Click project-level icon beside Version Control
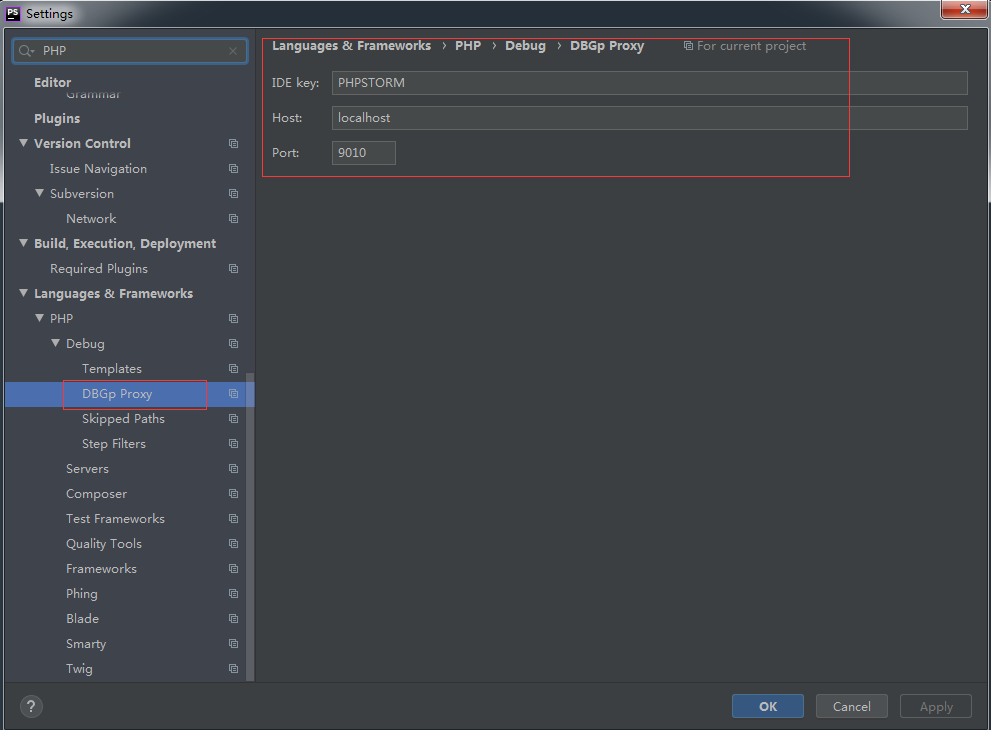Image resolution: width=991 pixels, height=730 pixels. tap(233, 143)
